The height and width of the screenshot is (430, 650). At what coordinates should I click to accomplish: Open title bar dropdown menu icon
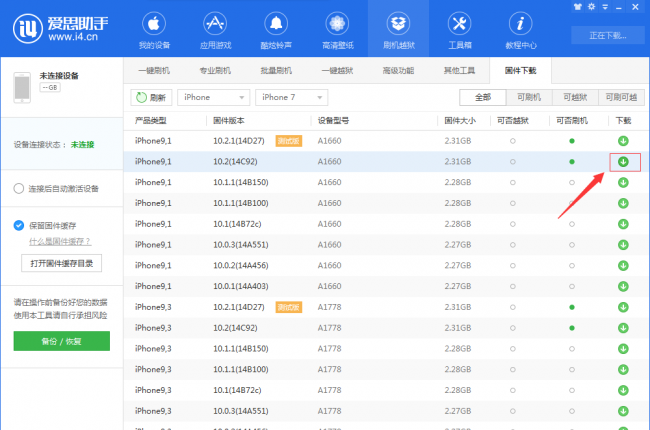click(x=605, y=7)
